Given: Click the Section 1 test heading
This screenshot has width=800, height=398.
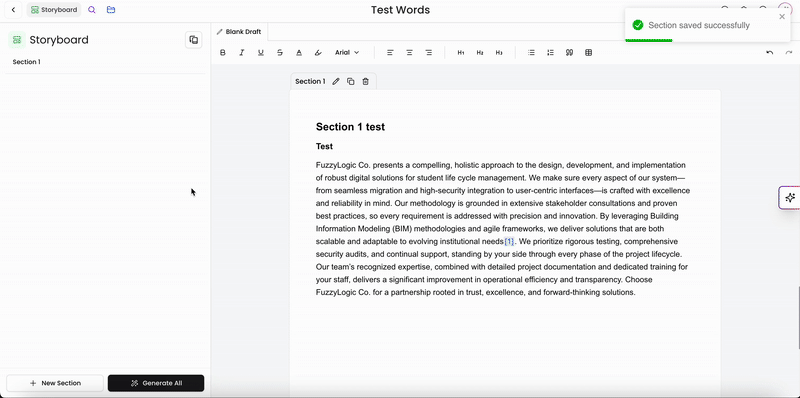Looking at the screenshot, I should click(x=351, y=127).
